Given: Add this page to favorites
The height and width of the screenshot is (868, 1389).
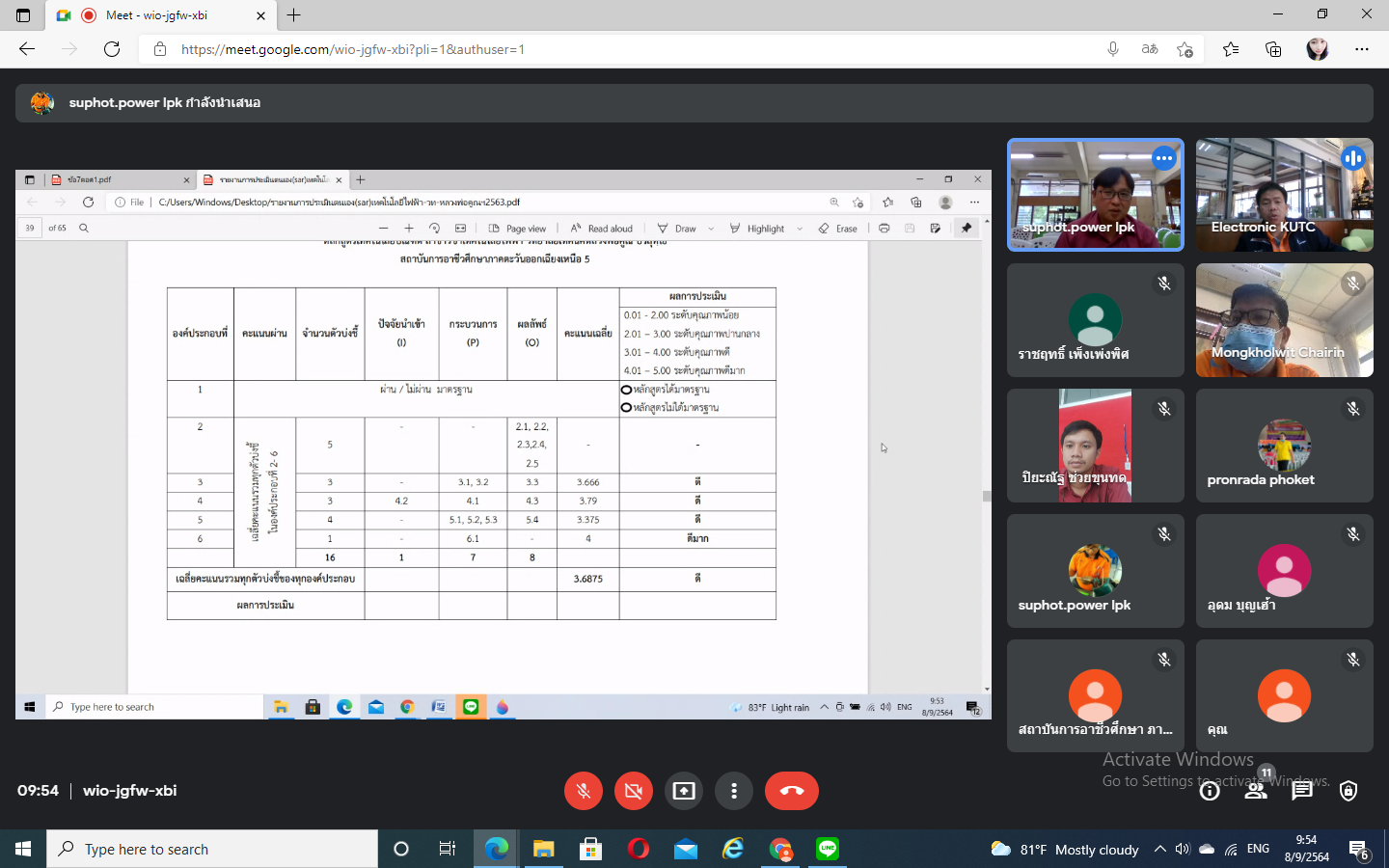Looking at the screenshot, I should tap(1185, 49).
